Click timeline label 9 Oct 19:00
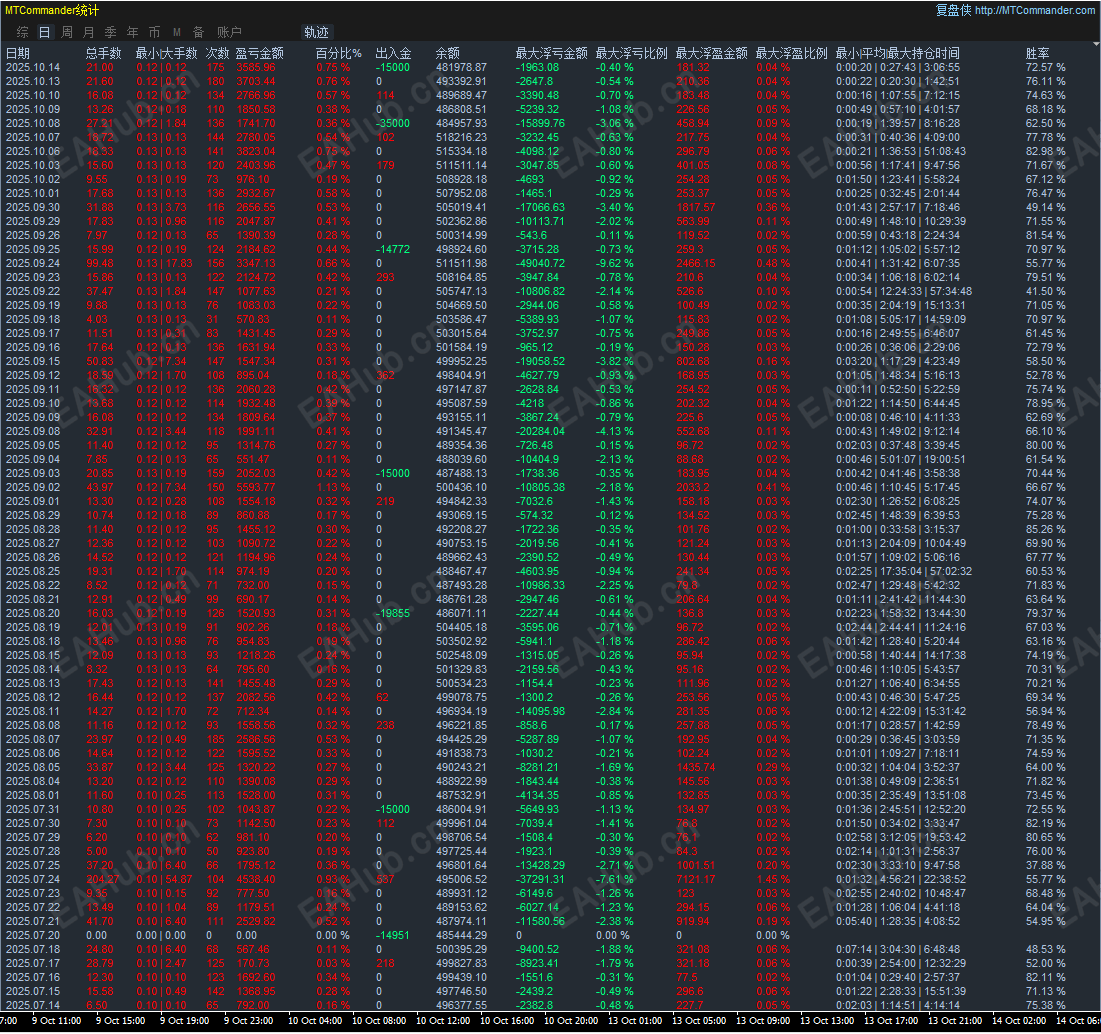The height and width of the screenshot is (1034, 1101). (x=184, y=1021)
